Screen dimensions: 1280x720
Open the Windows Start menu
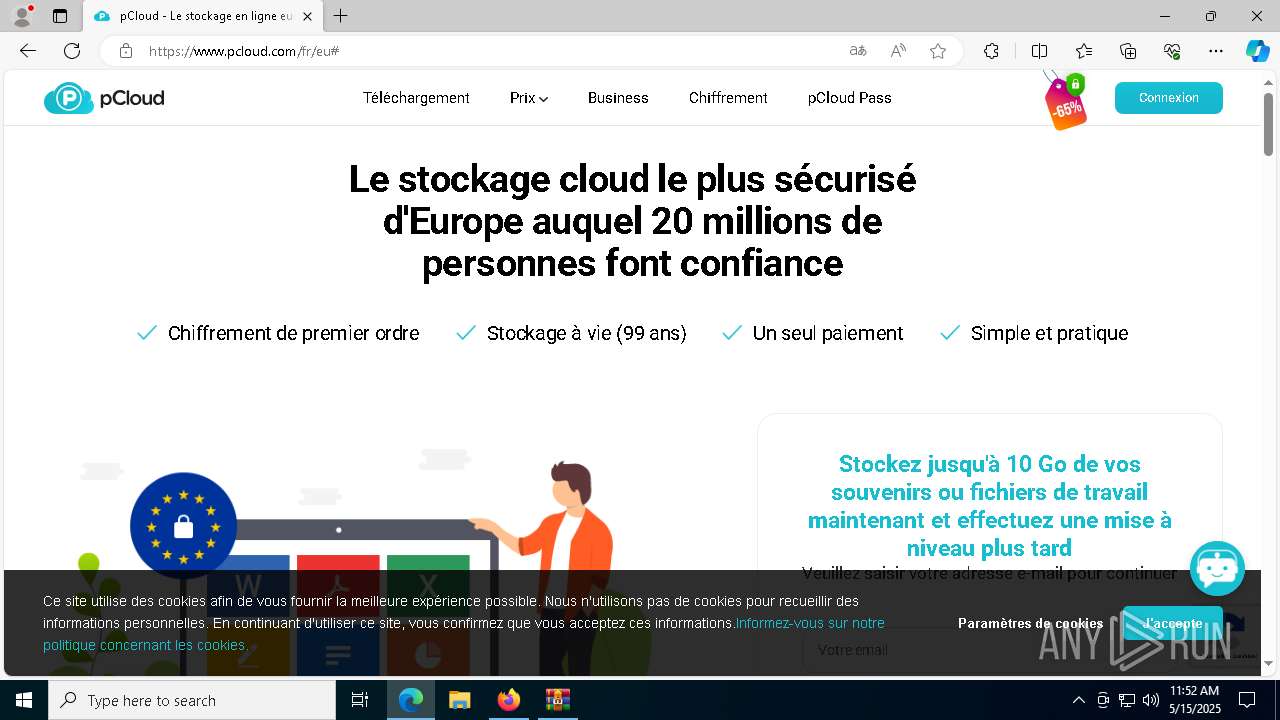24,700
